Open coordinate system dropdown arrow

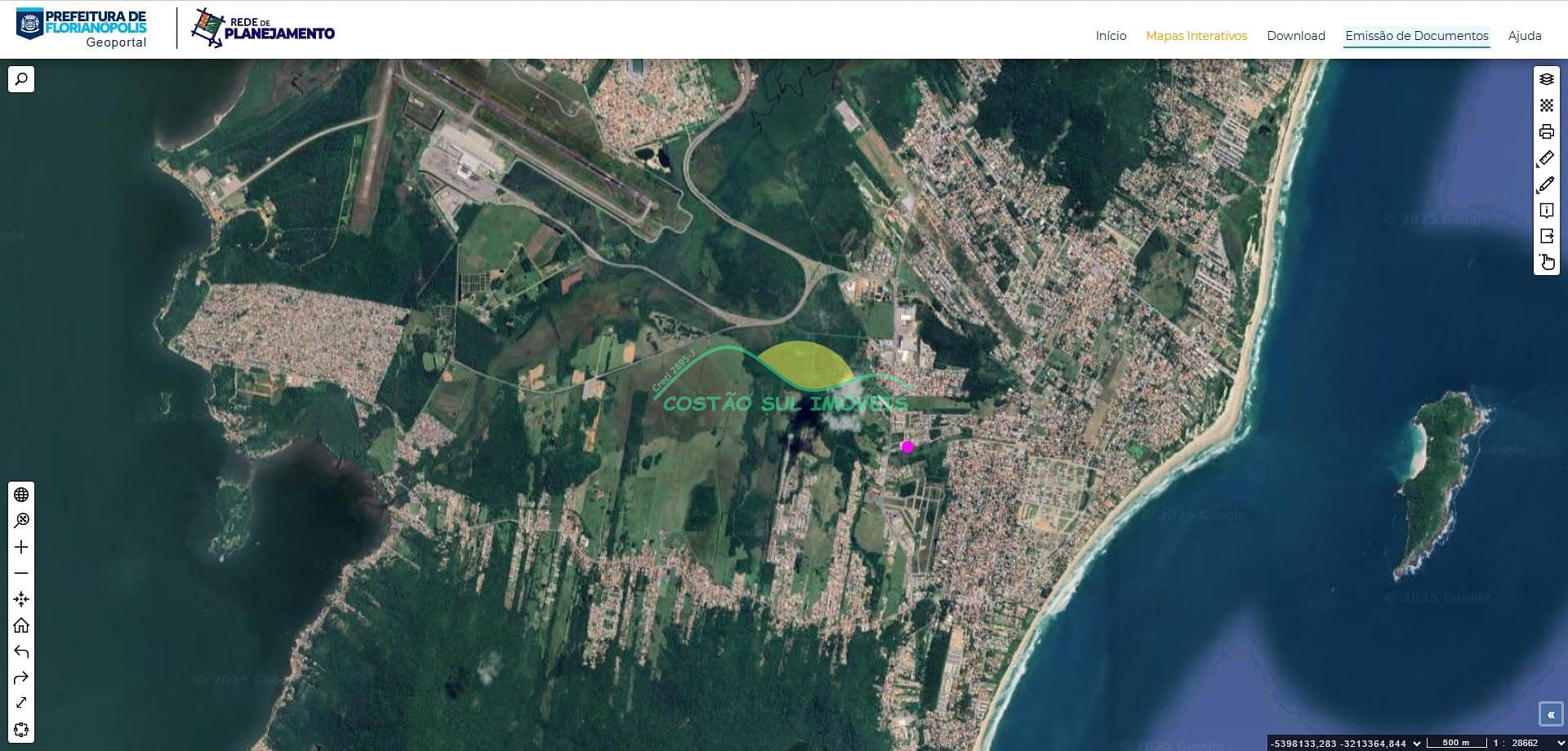click(1417, 743)
